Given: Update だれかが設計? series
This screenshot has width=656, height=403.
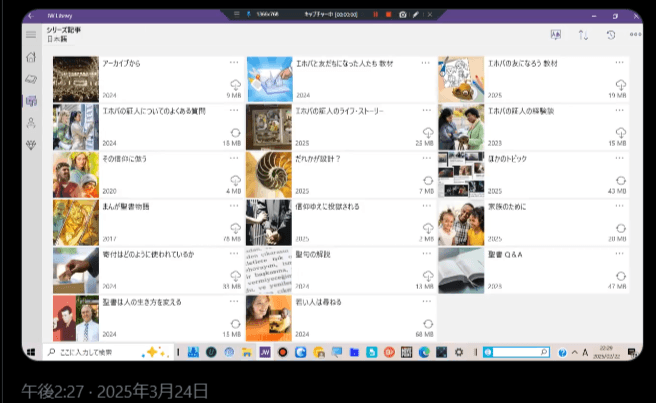Looking at the screenshot, I should [428, 180].
